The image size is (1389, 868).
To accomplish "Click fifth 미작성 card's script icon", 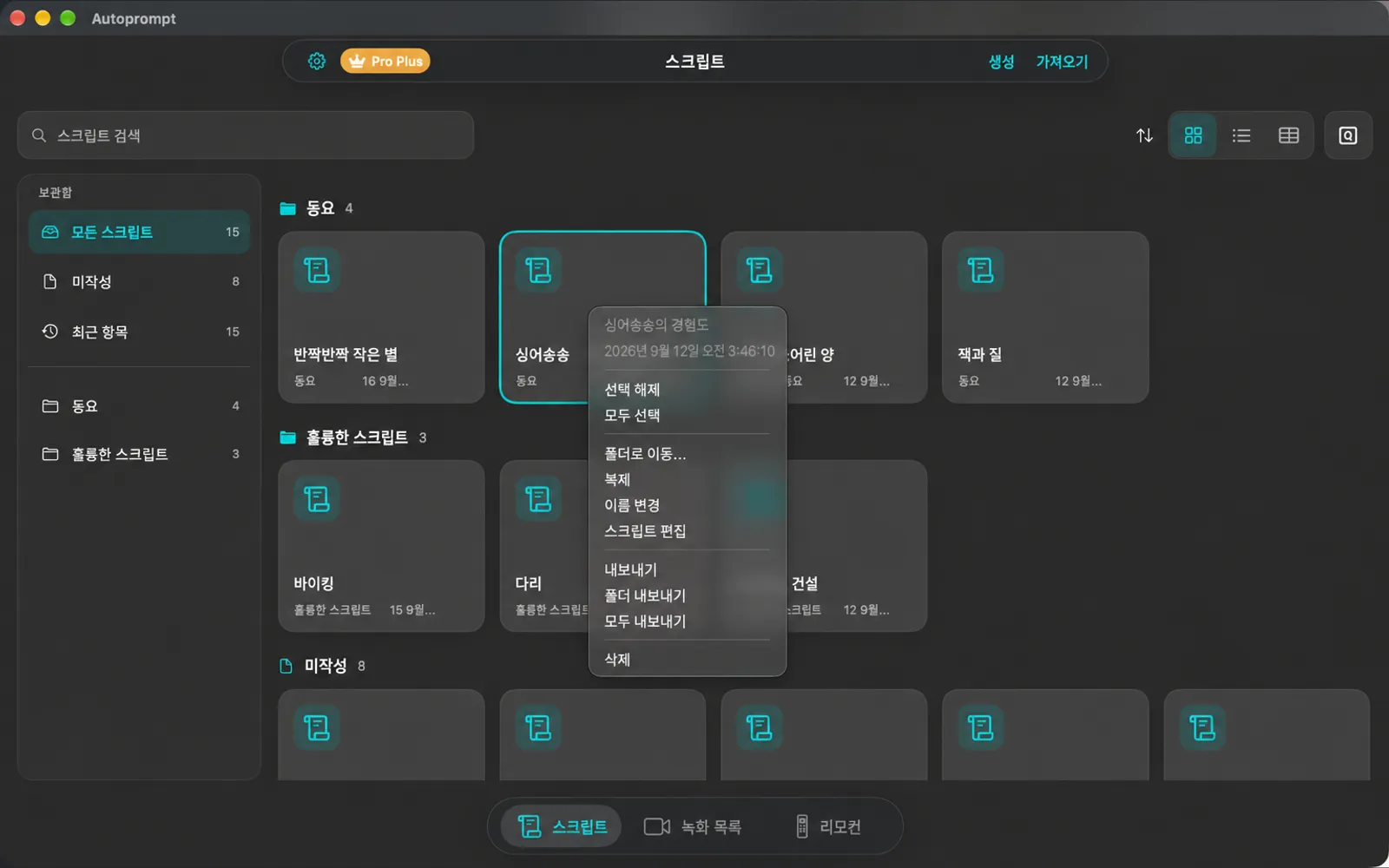I will (x=1202, y=727).
